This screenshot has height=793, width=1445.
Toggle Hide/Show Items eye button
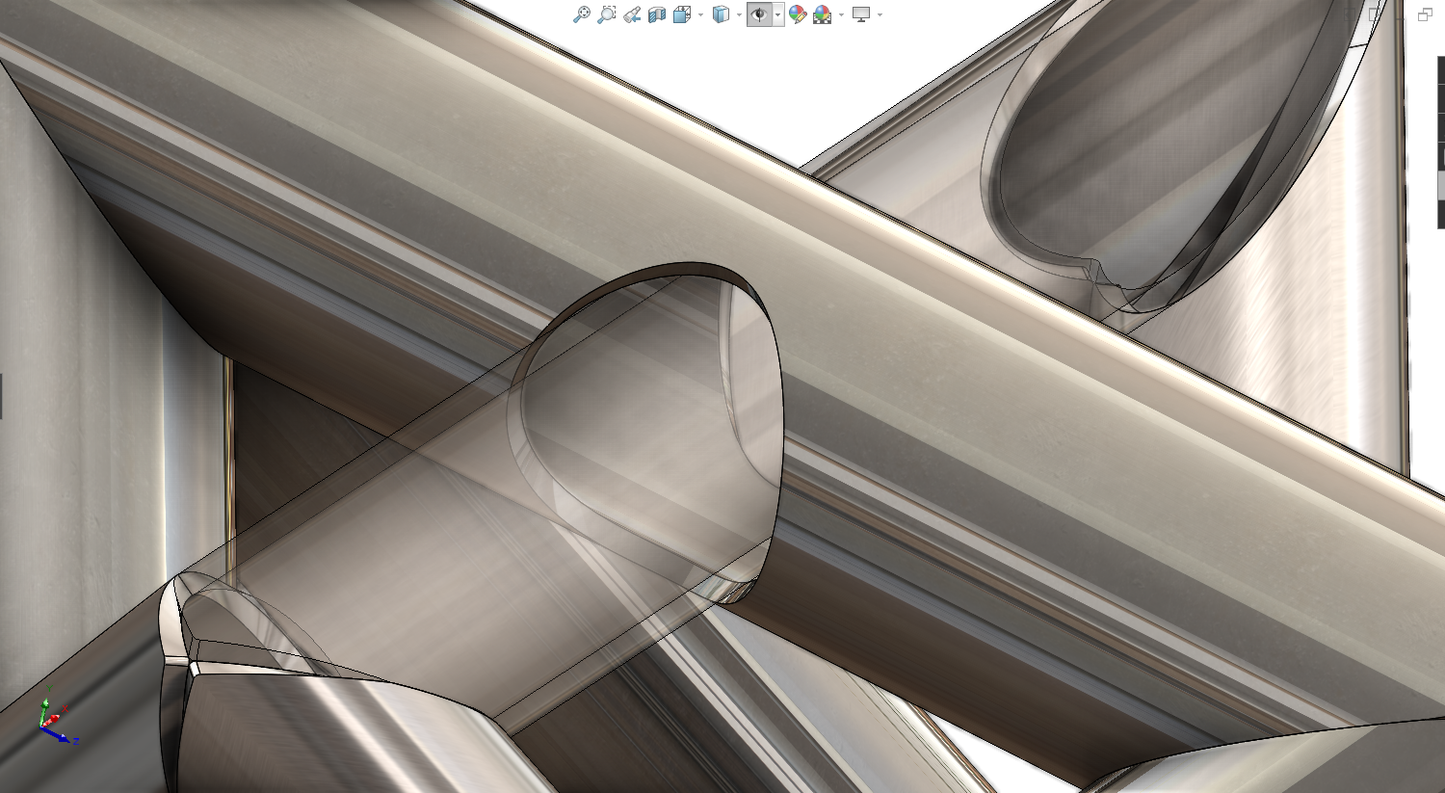(759, 14)
